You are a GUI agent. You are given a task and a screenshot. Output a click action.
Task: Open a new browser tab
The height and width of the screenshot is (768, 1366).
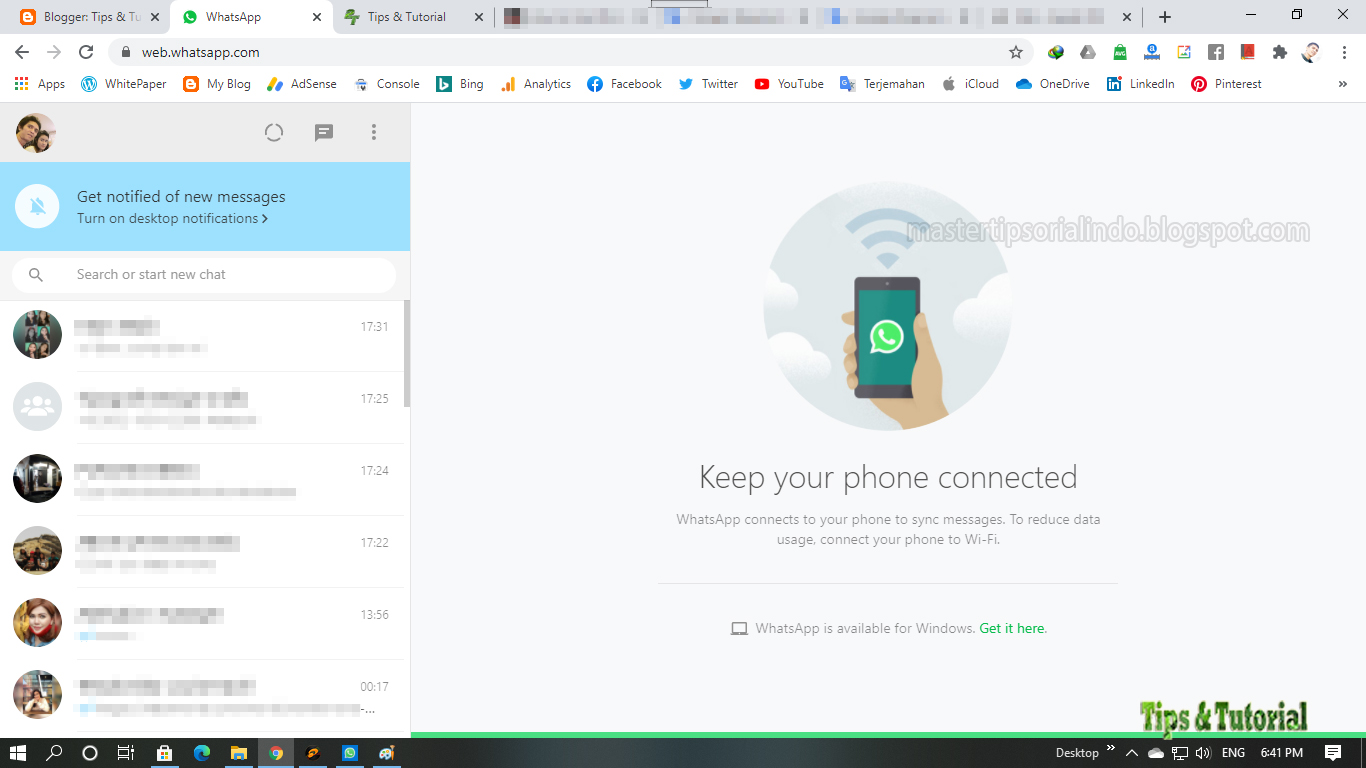(x=1165, y=17)
